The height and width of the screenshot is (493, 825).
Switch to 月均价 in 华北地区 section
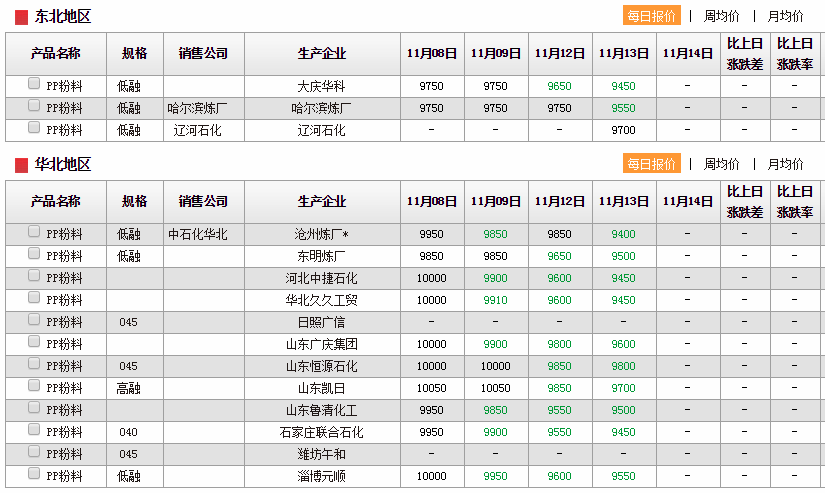pos(786,164)
